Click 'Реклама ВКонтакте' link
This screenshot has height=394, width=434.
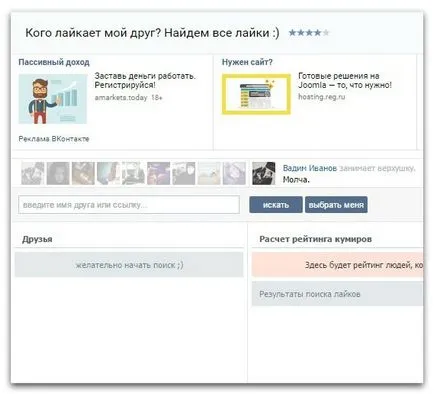54,139
